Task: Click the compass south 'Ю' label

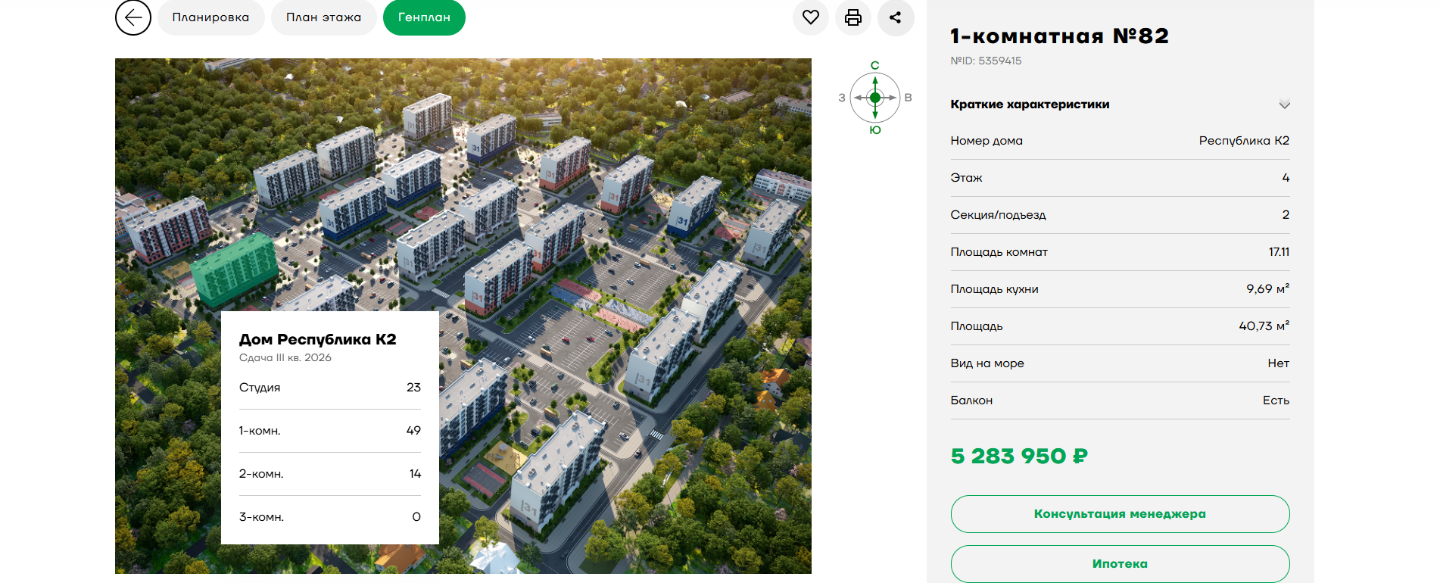Action: pyautogui.click(x=875, y=129)
